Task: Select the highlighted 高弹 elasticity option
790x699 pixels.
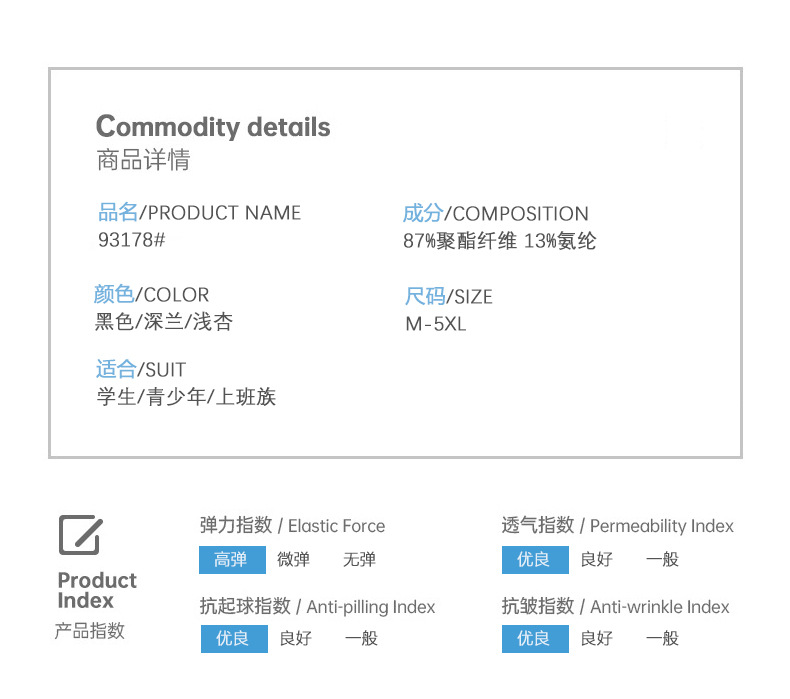Action: tap(231, 560)
